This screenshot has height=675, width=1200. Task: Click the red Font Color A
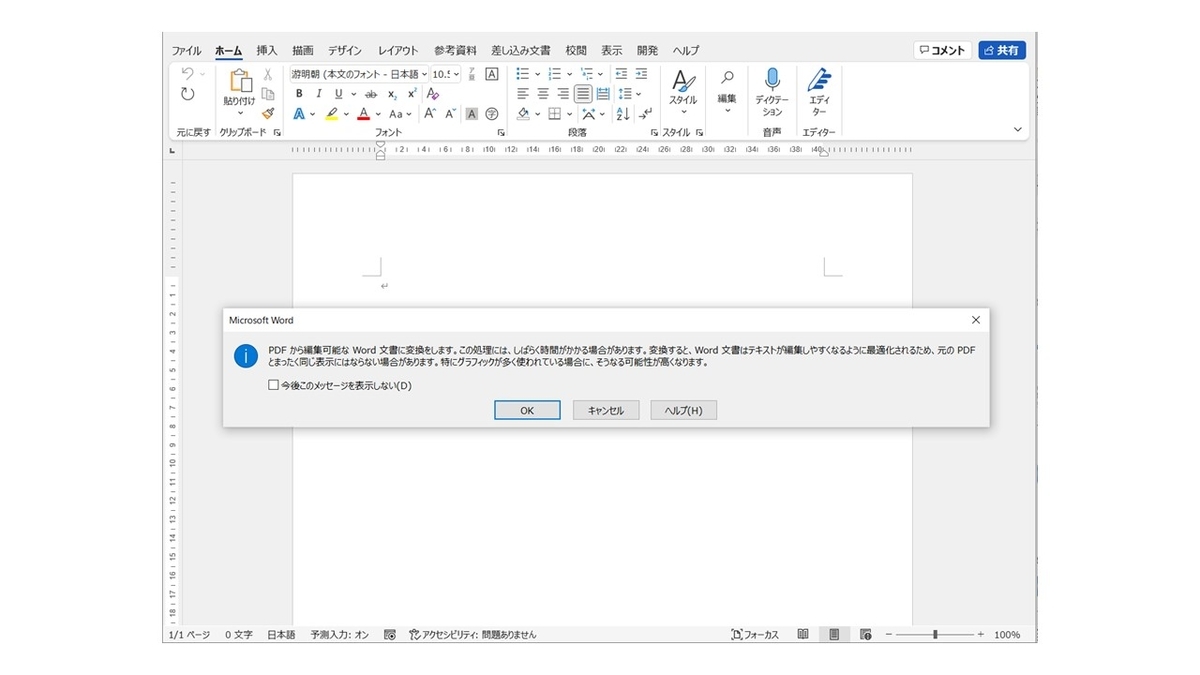(x=364, y=114)
